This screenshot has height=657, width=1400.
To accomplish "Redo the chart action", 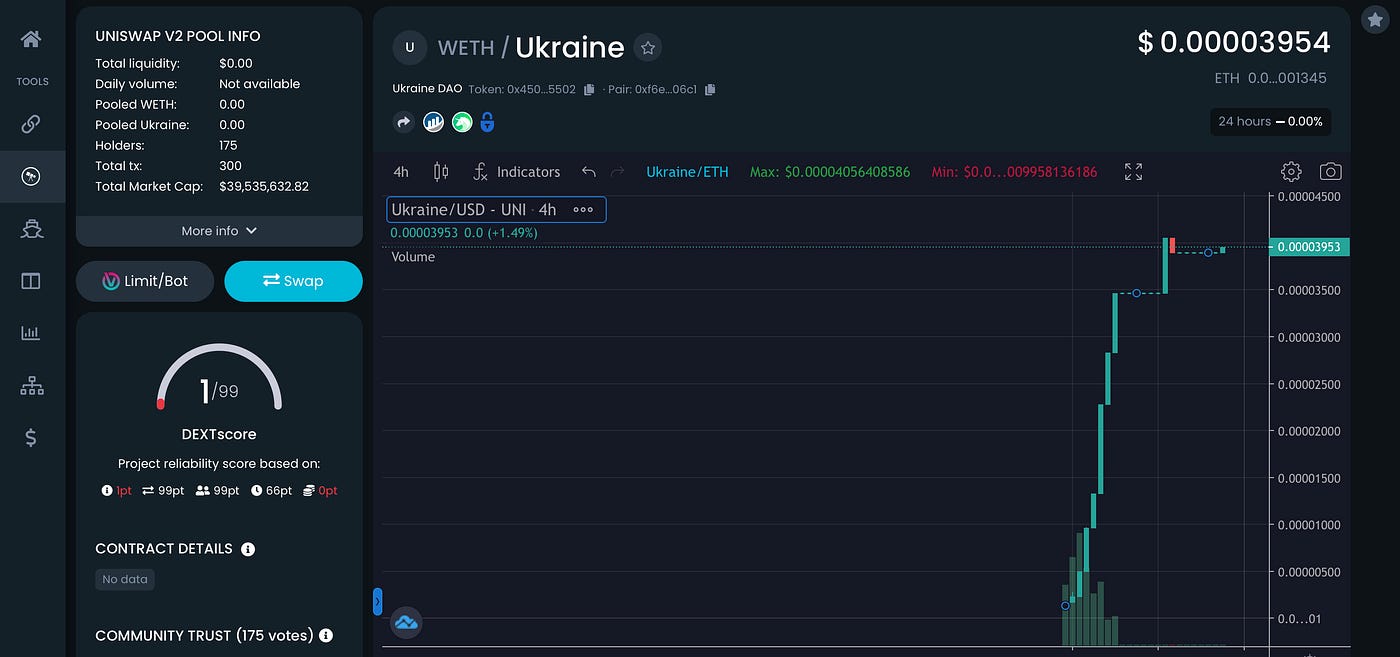I will [618, 172].
